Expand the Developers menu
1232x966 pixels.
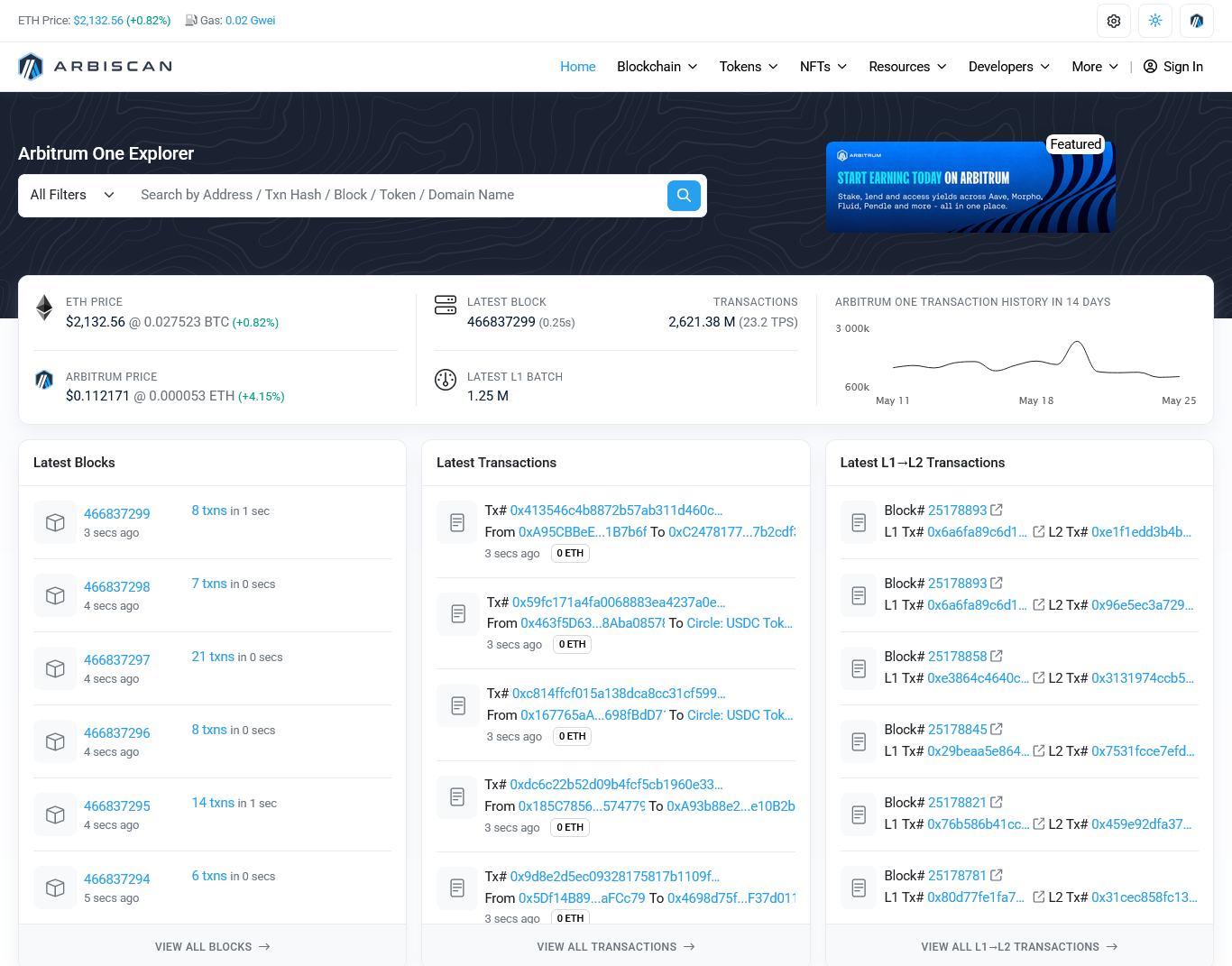click(x=1009, y=67)
